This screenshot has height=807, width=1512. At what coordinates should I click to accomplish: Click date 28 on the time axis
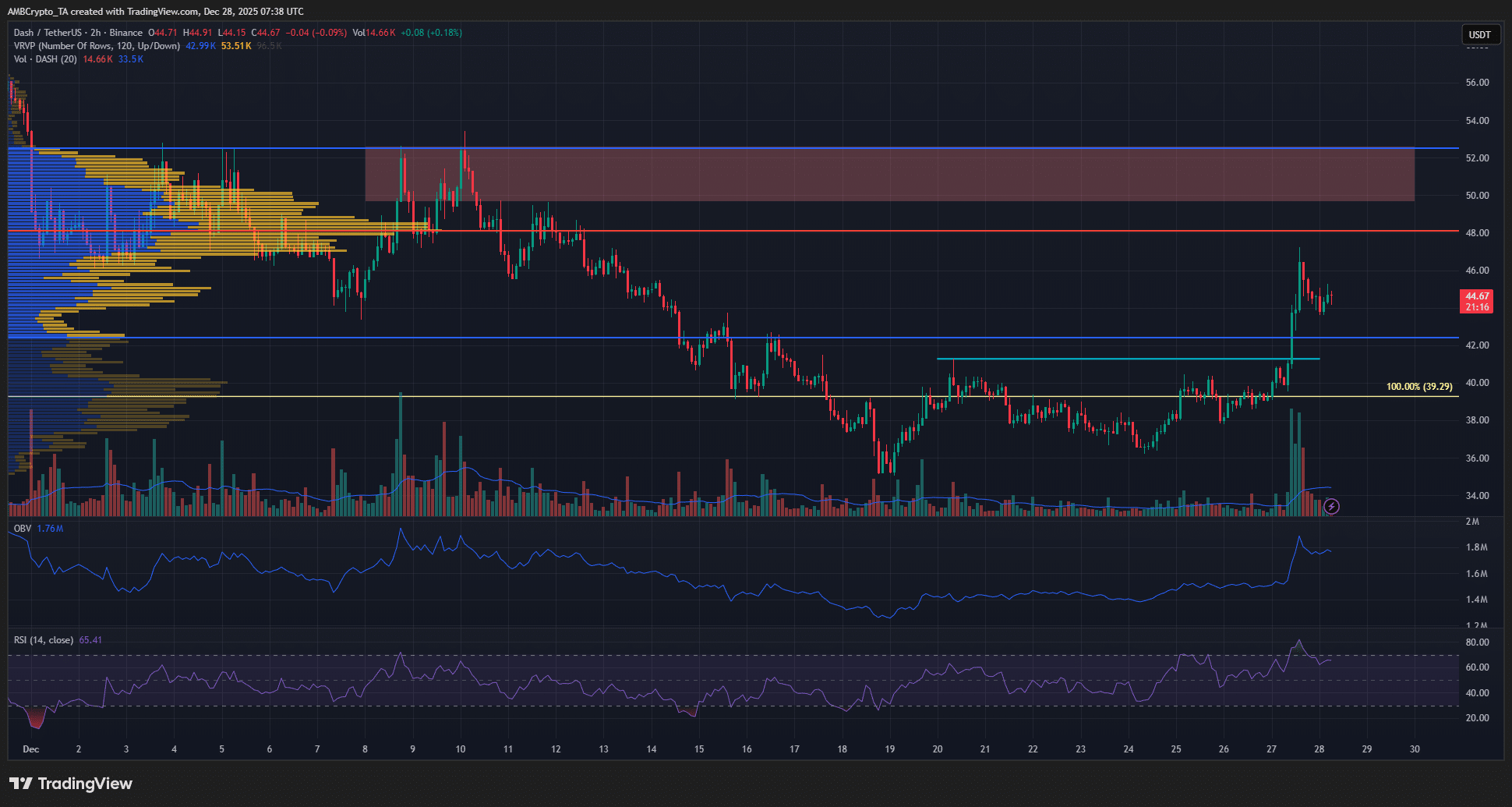(1319, 749)
